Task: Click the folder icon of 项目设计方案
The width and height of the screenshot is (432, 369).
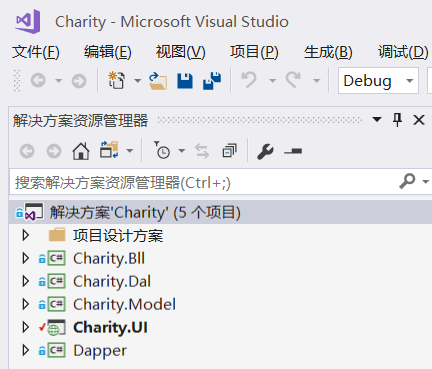Action: tap(57, 235)
